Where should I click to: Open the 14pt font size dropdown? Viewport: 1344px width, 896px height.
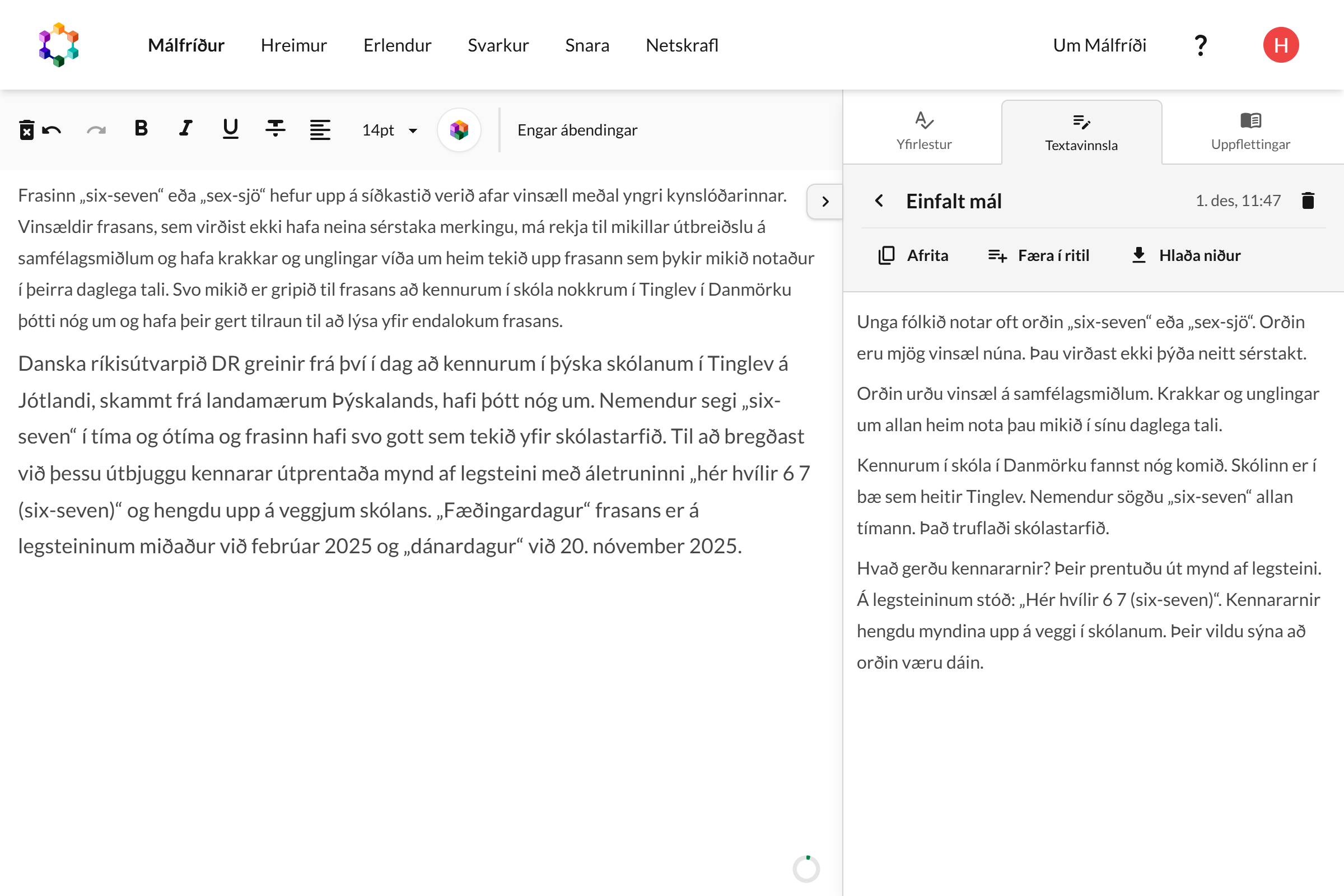390,130
